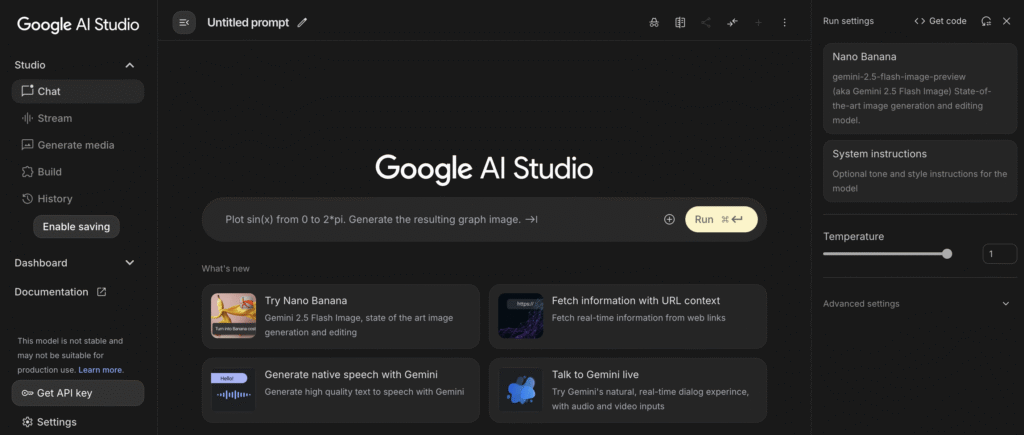Follow the Learn more link
Image resolution: width=1024 pixels, height=435 pixels.
(100, 370)
